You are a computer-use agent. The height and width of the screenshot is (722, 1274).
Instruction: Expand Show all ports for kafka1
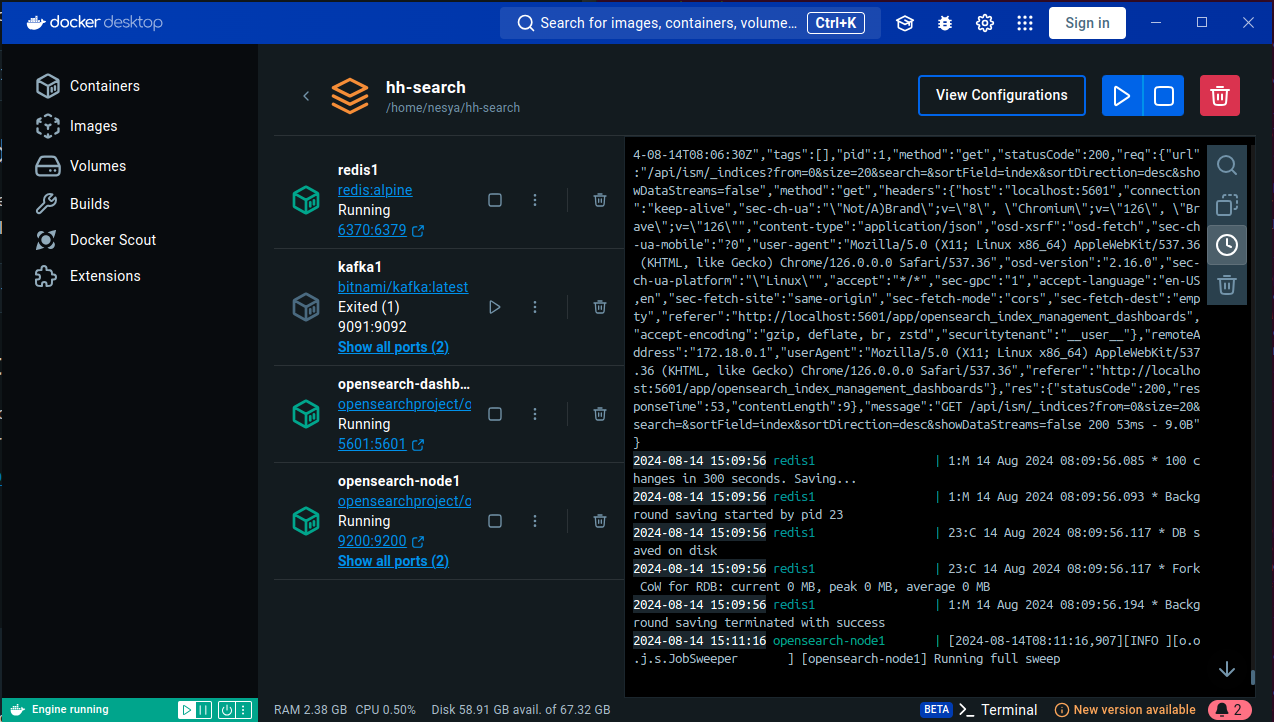click(x=393, y=347)
